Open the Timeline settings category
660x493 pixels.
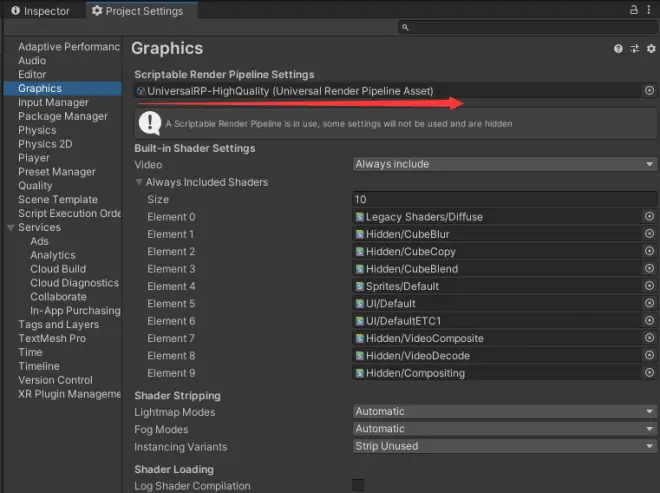(x=39, y=366)
